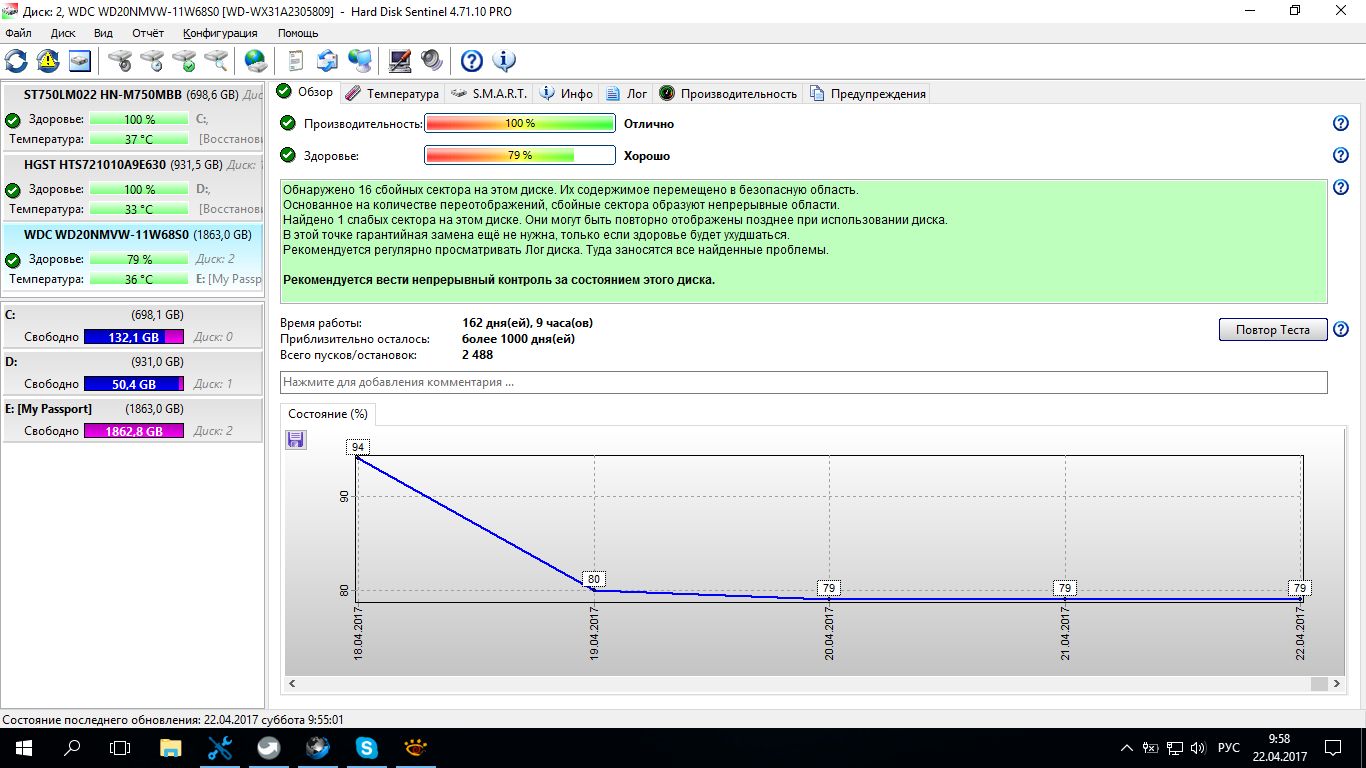The height and width of the screenshot is (768, 1366).
Task: Switch to the Инфо tab
Action: click(567, 93)
